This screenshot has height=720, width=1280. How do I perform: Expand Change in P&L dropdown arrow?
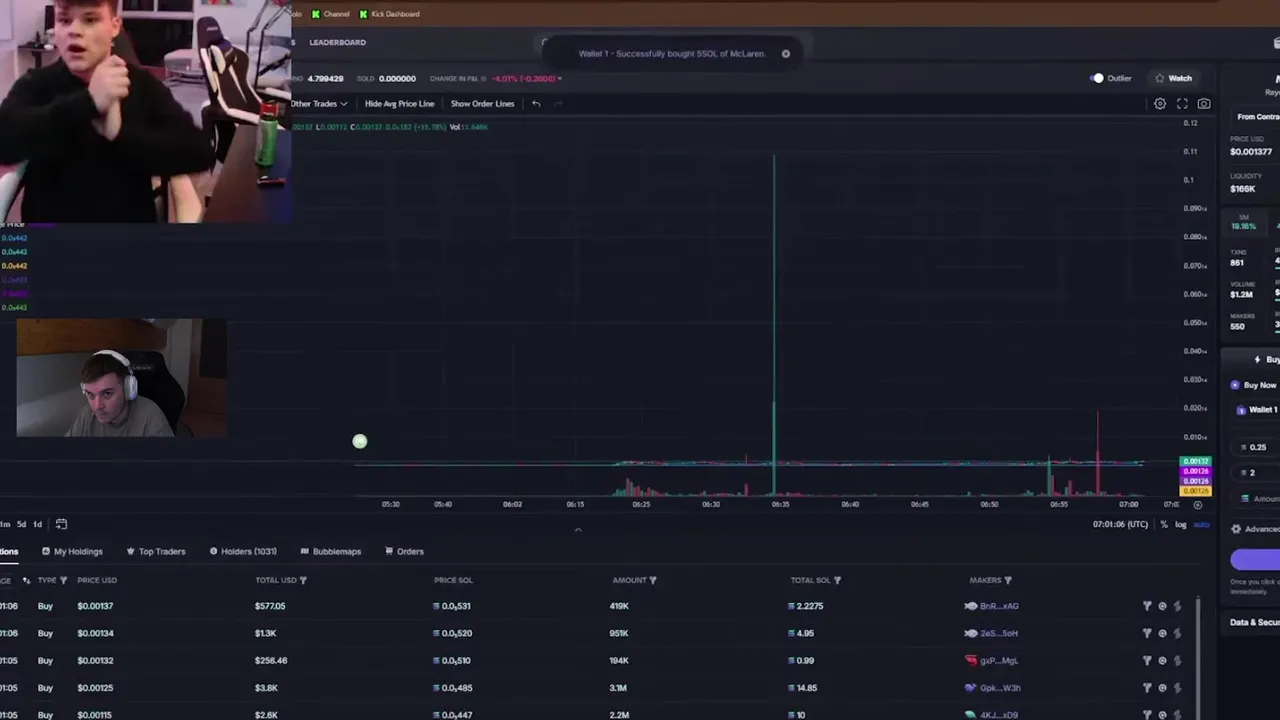(559, 79)
